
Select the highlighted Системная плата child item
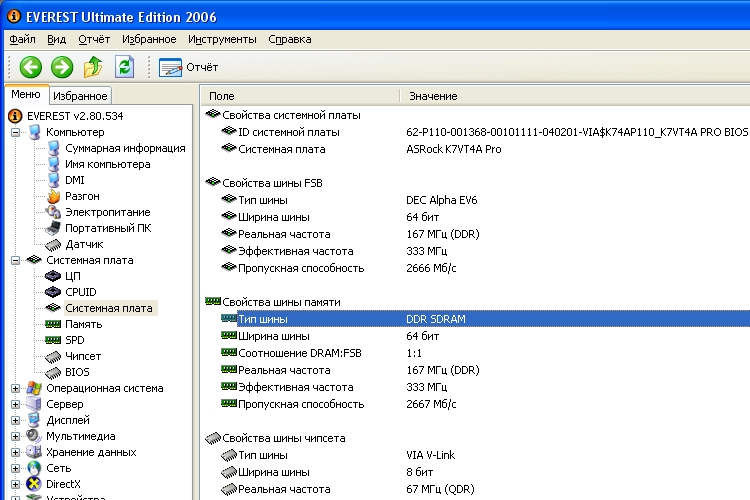click(109, 308)
